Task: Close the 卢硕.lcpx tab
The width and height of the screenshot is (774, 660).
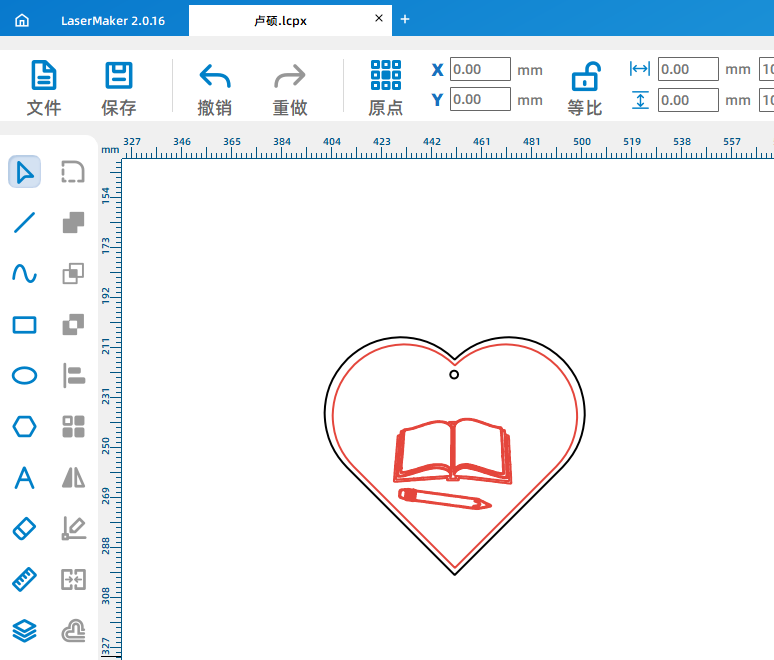Action: click(x=378, y=19)
